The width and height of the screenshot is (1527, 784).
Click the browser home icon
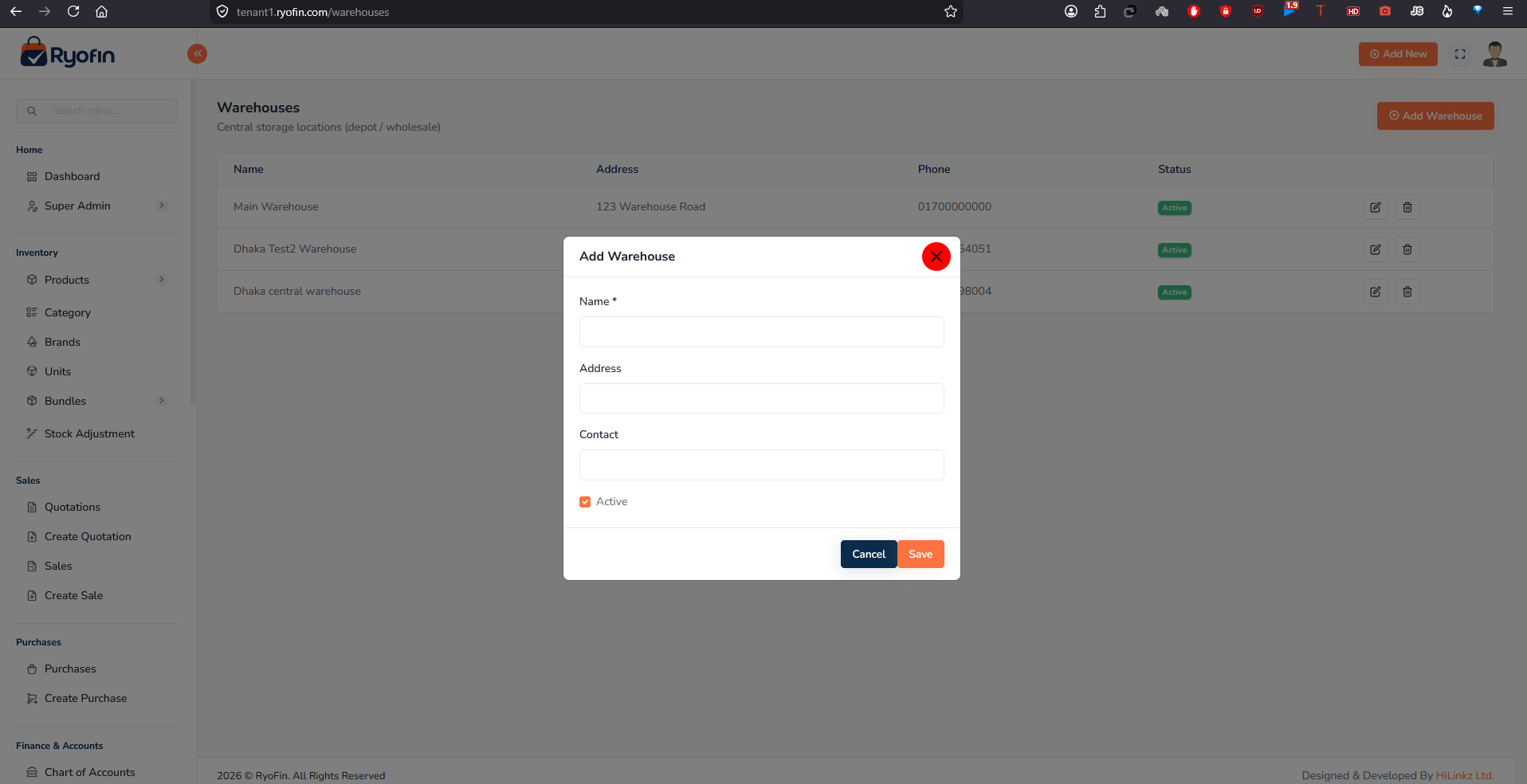coord(101,11)
